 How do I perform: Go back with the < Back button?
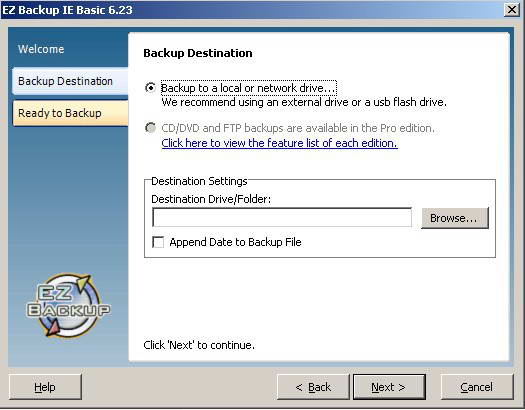313,387
